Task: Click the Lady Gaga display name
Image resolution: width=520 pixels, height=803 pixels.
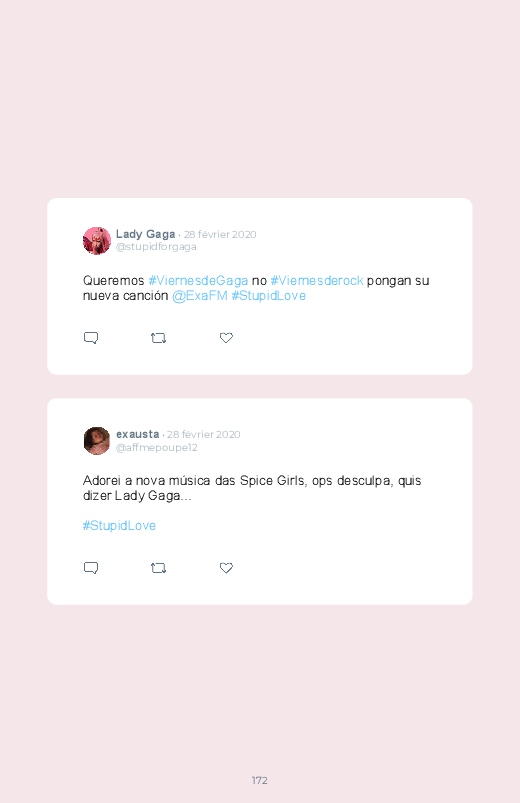Action: pos(145,234)
